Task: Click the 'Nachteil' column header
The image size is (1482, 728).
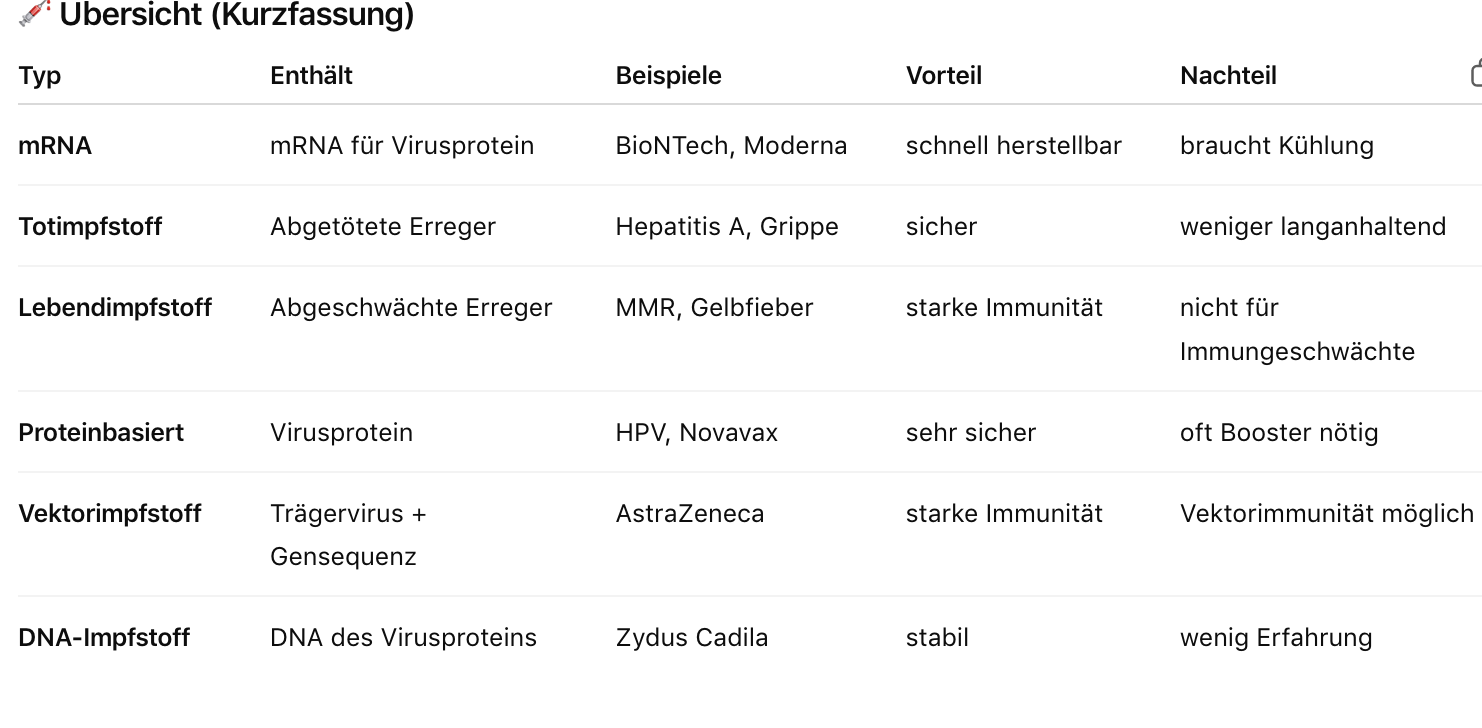Action: (x=1228, y=76)
